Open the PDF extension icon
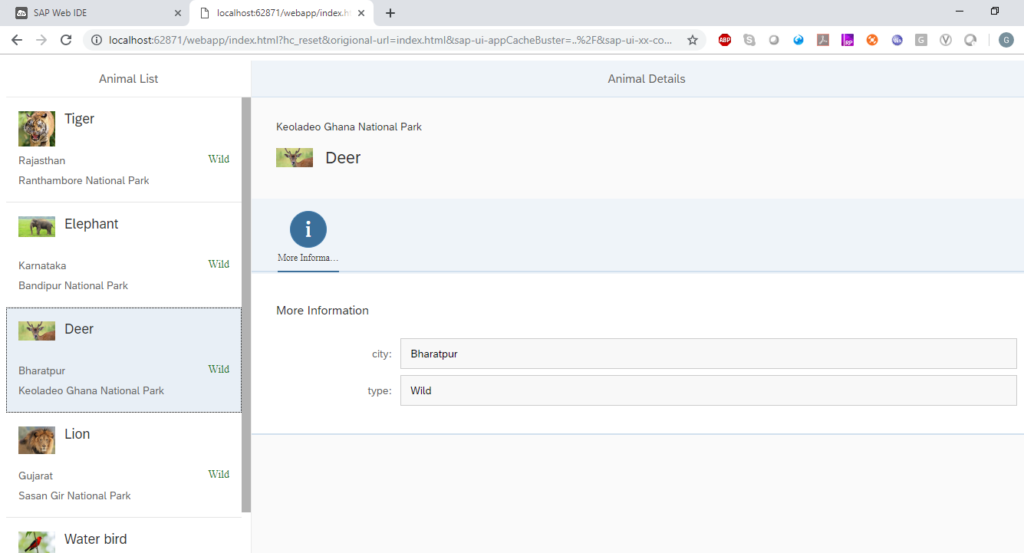The image size is (1024, 553). tap(823, 40)
